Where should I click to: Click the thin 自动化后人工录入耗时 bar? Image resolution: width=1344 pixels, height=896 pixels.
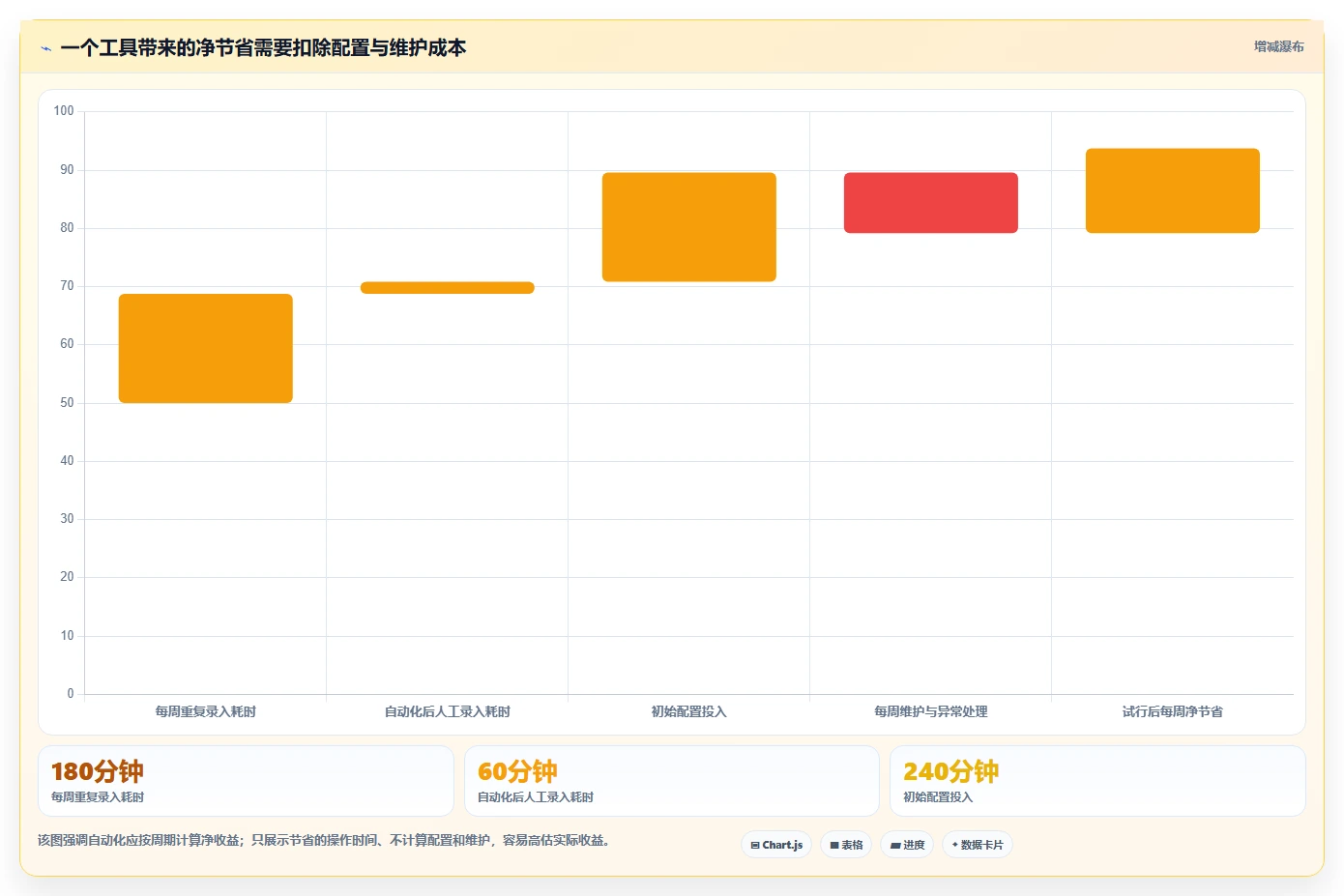pyautogui.click(x=448, y=288)
